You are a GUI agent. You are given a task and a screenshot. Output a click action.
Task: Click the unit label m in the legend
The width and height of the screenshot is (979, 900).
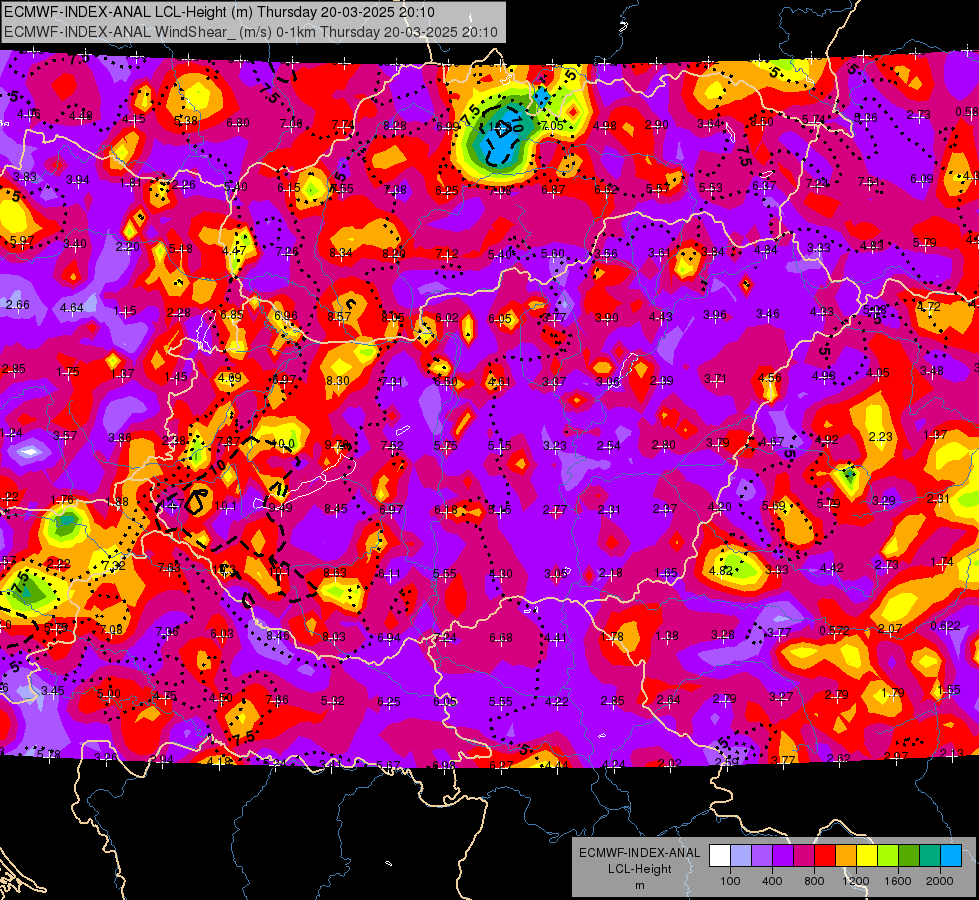pyautogui.click(x=639, y=885)
